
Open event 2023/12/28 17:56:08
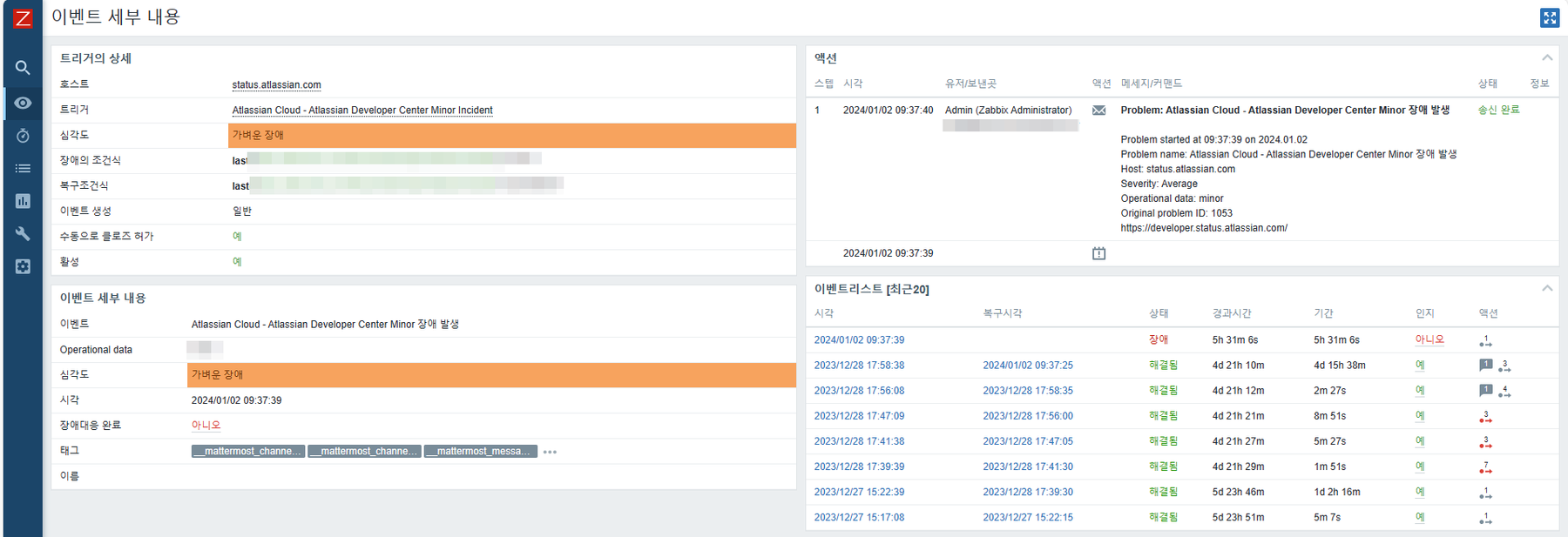(x=859, y=391)
